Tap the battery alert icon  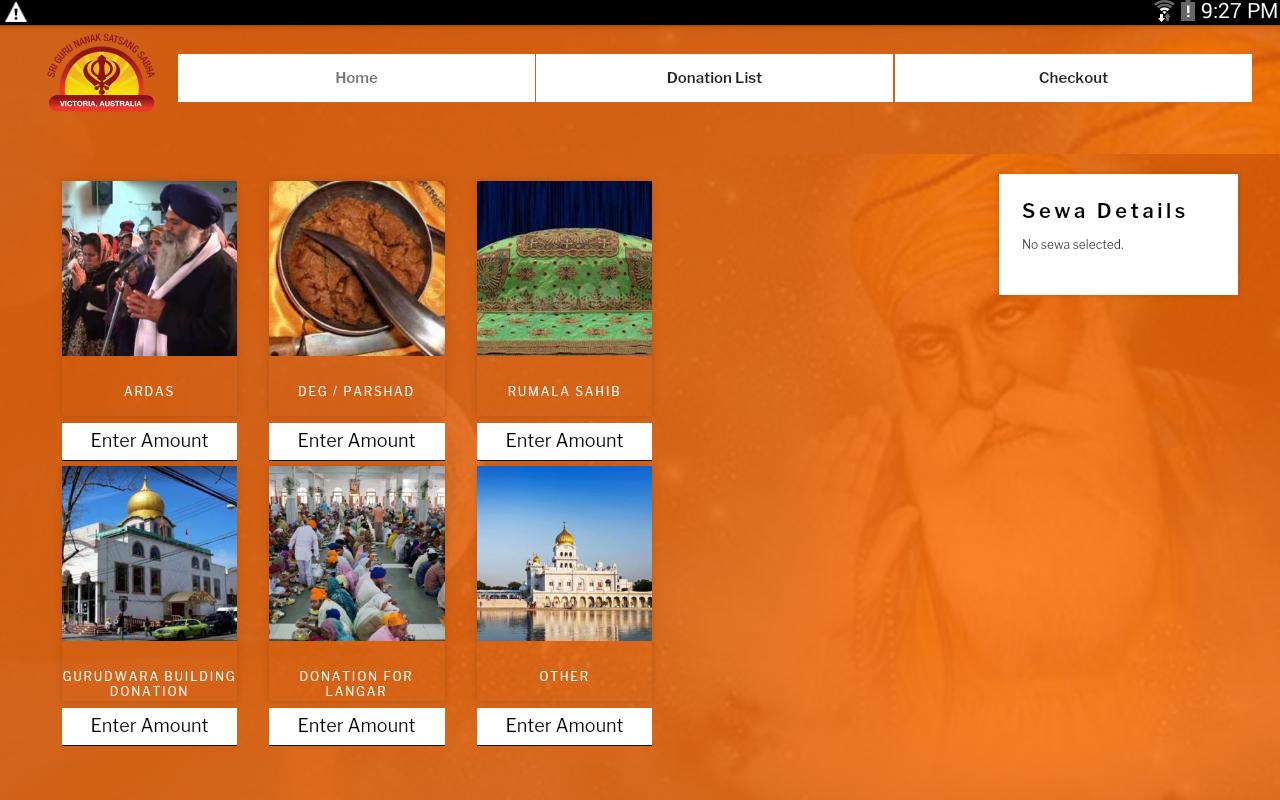tap(1187, 12)
